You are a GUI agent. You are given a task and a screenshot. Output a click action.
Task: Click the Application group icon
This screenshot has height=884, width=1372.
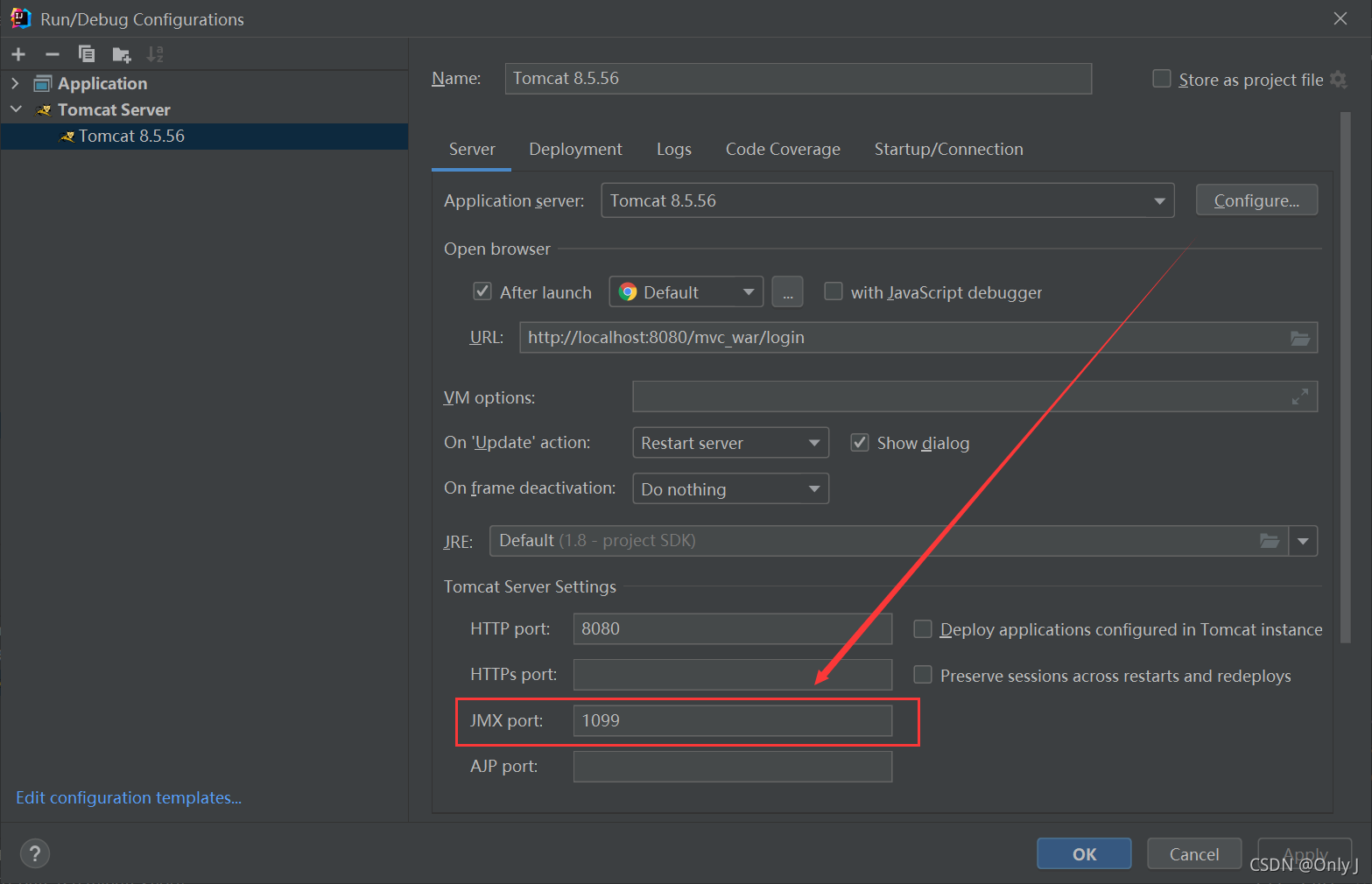pos(43,84)
